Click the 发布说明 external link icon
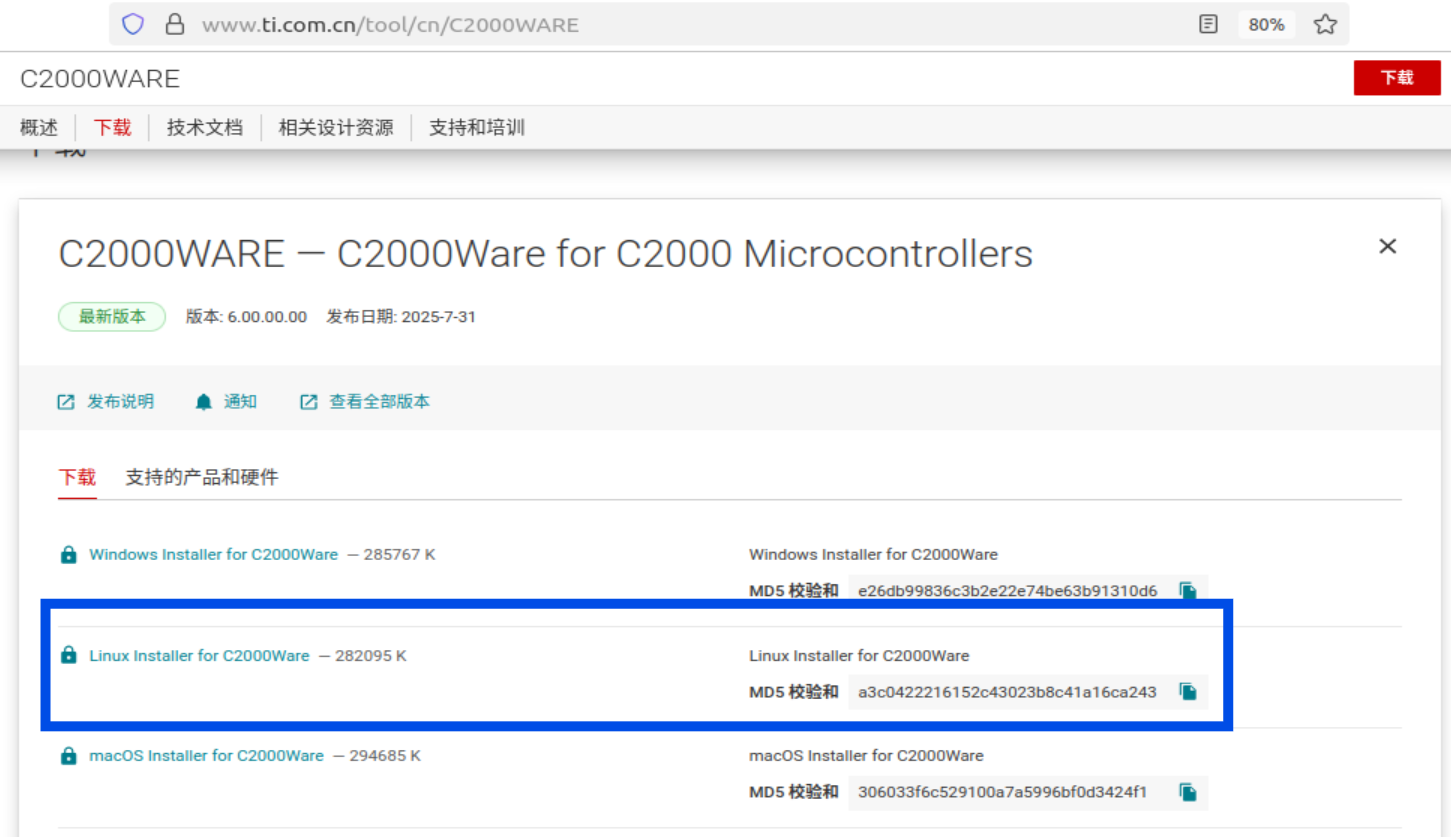The width and height of the screenshot is (1451, 837). click(66, 402)
